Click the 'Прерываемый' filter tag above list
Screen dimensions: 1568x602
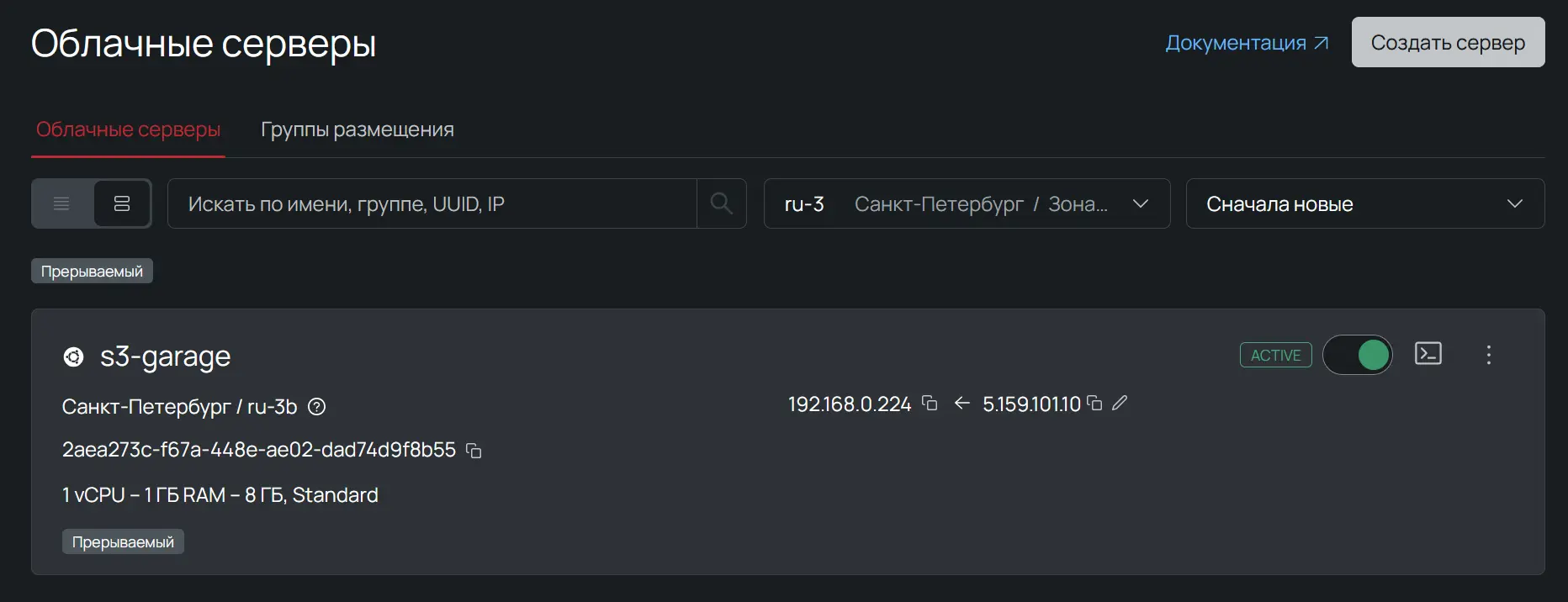coord(92,272)
